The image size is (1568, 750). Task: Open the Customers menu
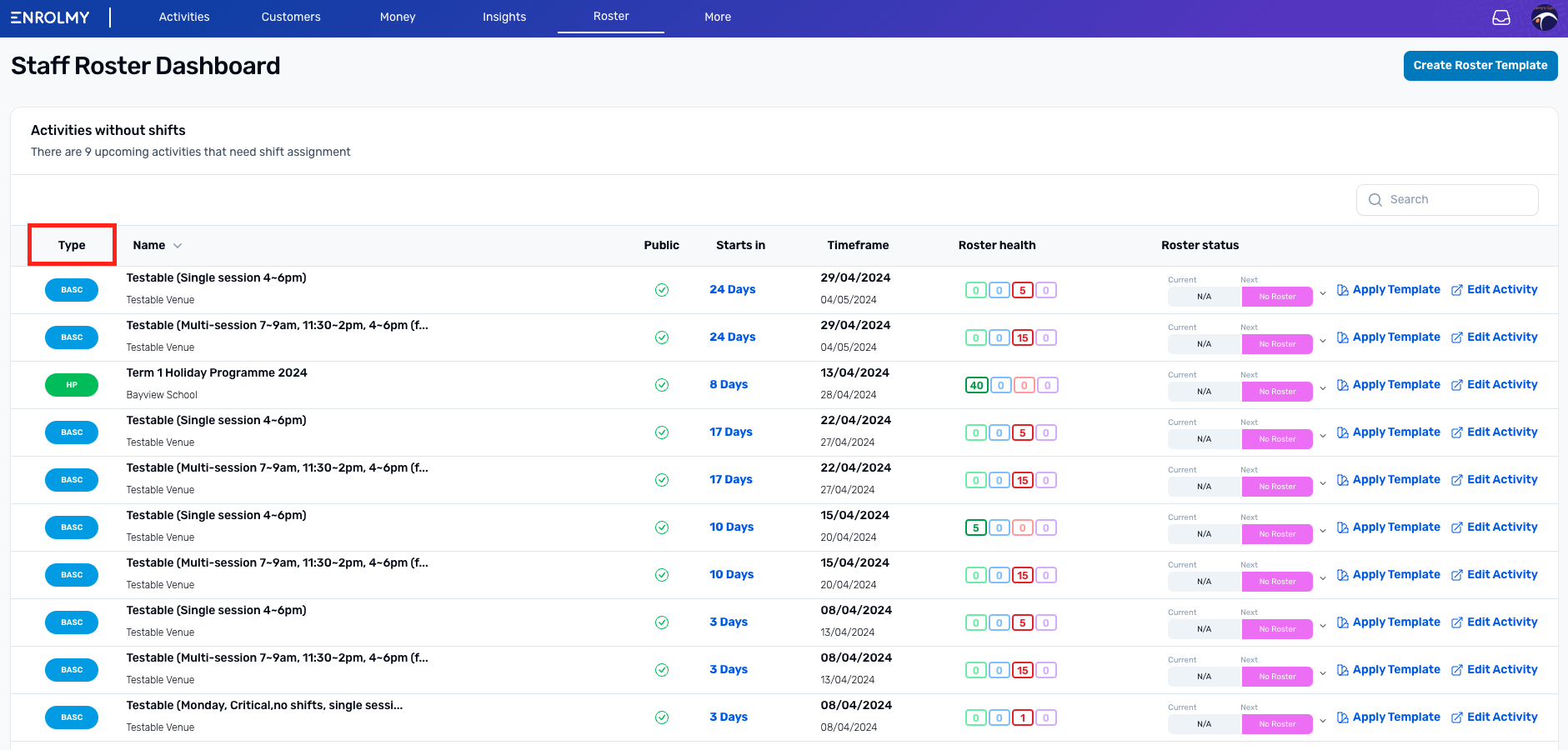pyautogui.click(x=291, y=17)
